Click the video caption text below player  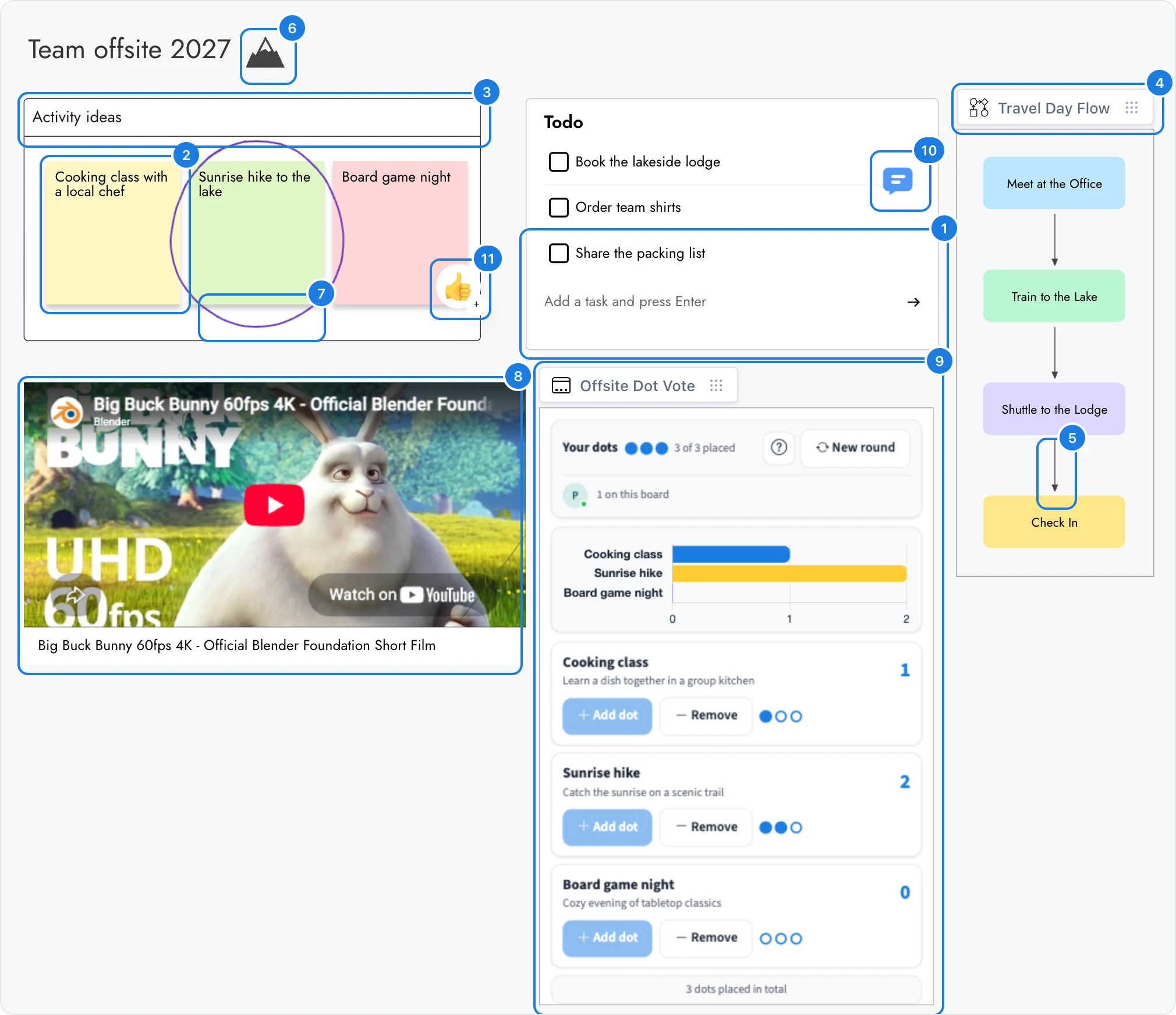tap(236, 645)
